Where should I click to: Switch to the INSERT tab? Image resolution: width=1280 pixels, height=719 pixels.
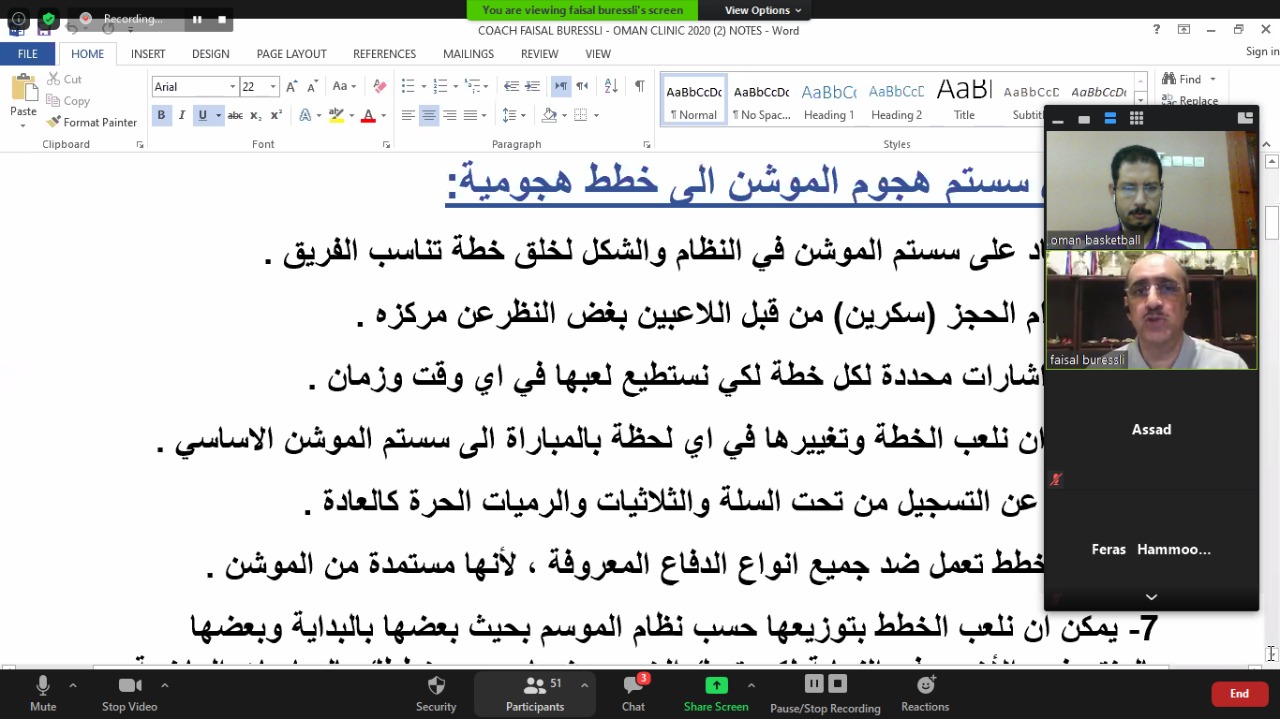tap(148, 54)
